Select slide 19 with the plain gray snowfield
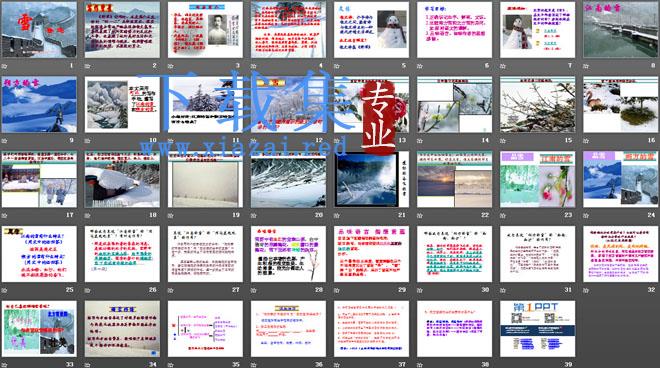This screenshot has height=368, width=660. (x=205, y=179)
